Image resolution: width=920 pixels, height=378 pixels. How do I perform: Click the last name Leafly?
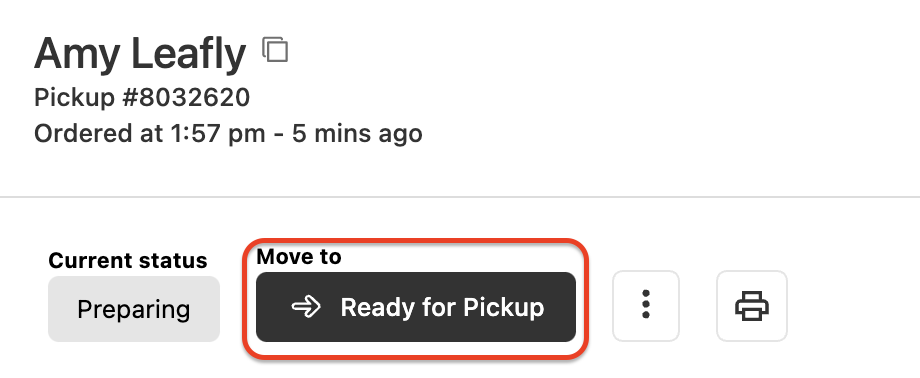tap(188, 53)
